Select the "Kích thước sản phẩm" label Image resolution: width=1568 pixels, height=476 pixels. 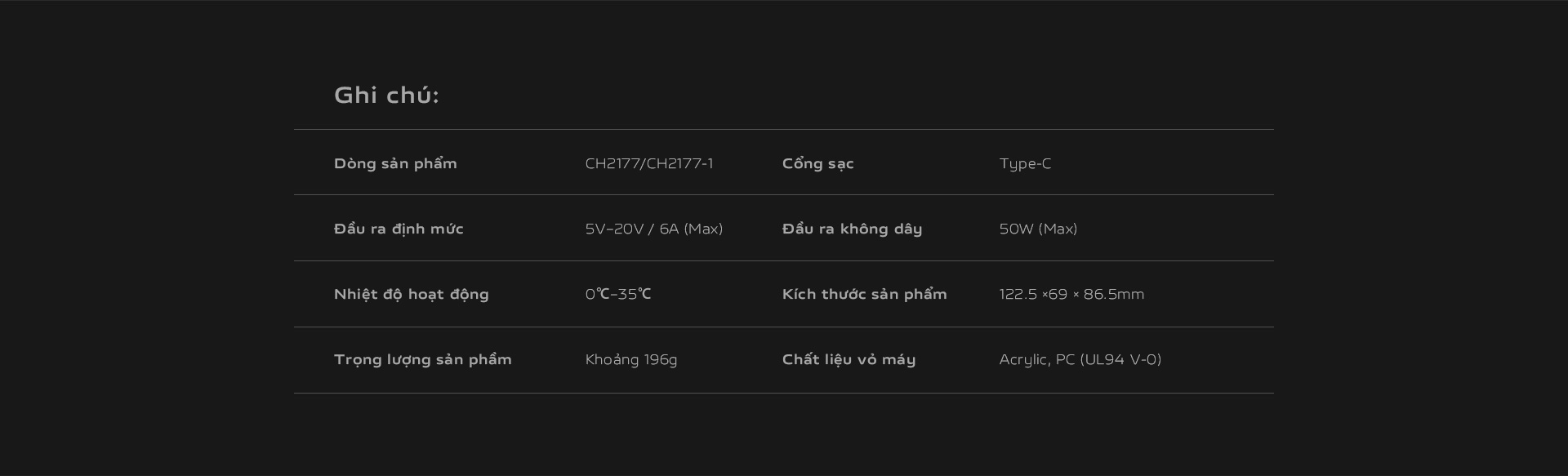pos(864,294)
